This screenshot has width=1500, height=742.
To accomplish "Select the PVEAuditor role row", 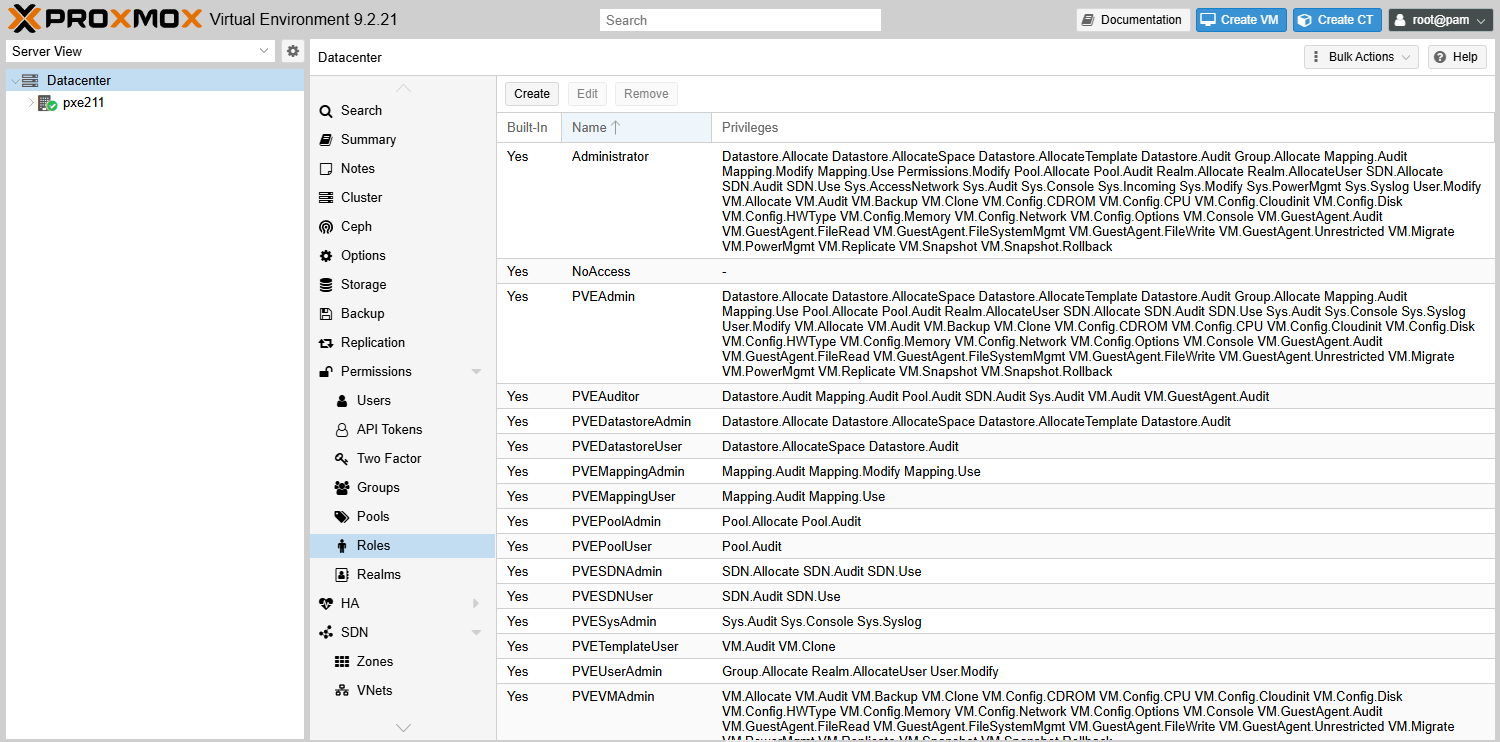I will point(996,396).
